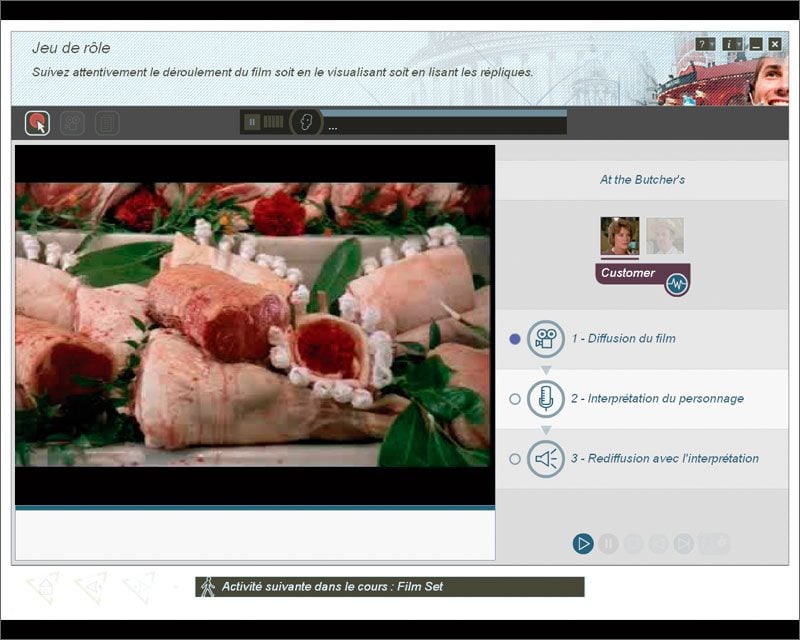Click on the video frame showing meat

[x=254, y=325]
